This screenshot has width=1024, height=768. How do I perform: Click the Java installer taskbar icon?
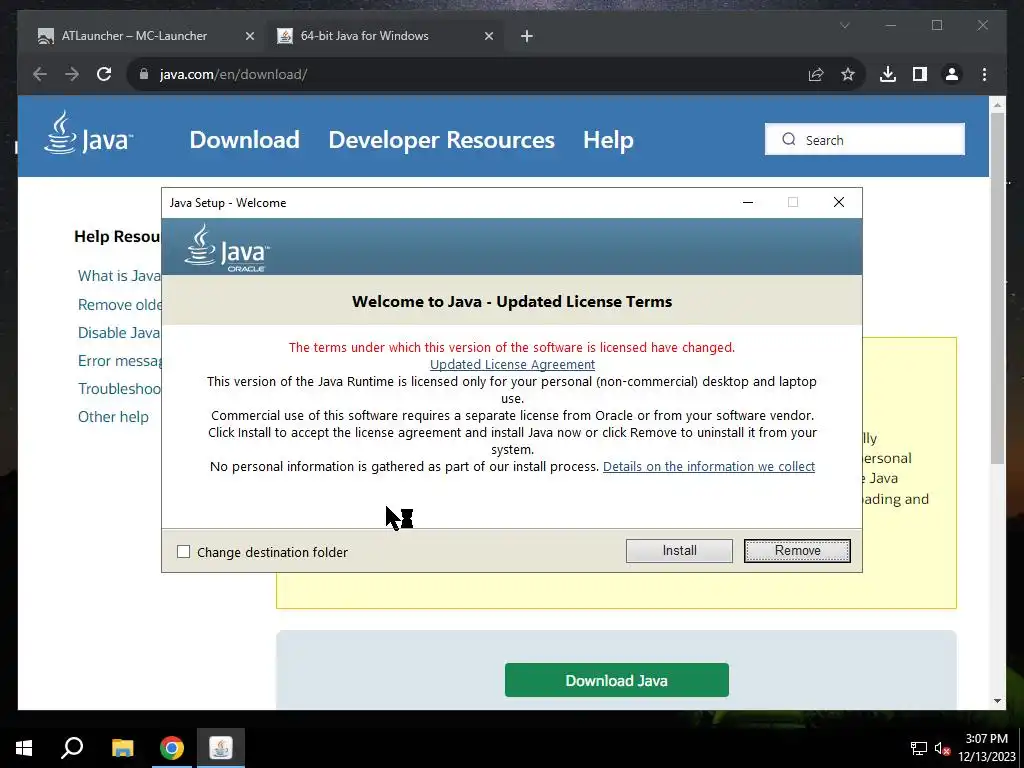point(221,748)
